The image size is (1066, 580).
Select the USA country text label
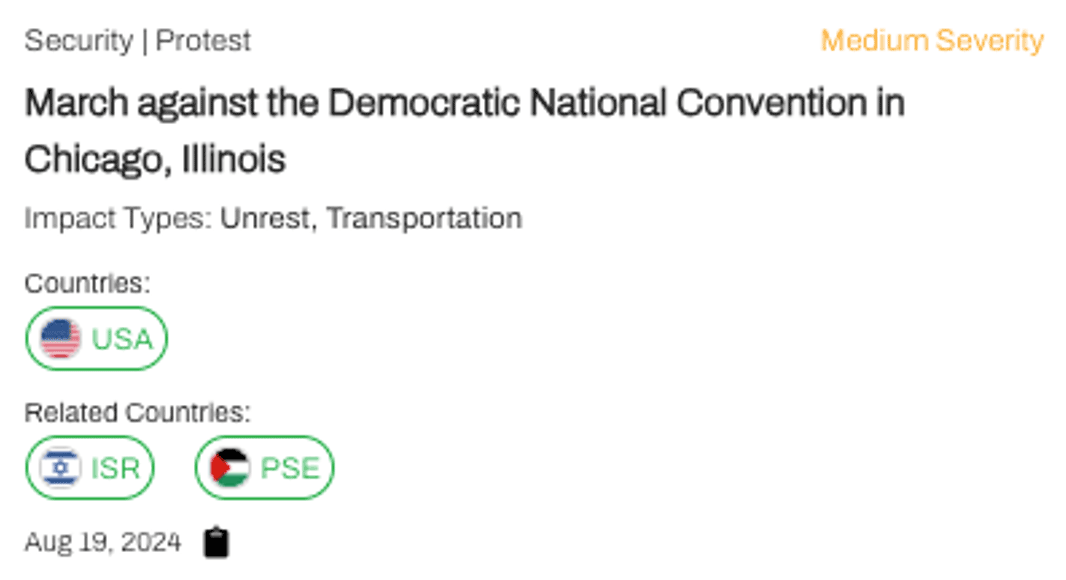[122, 339]
